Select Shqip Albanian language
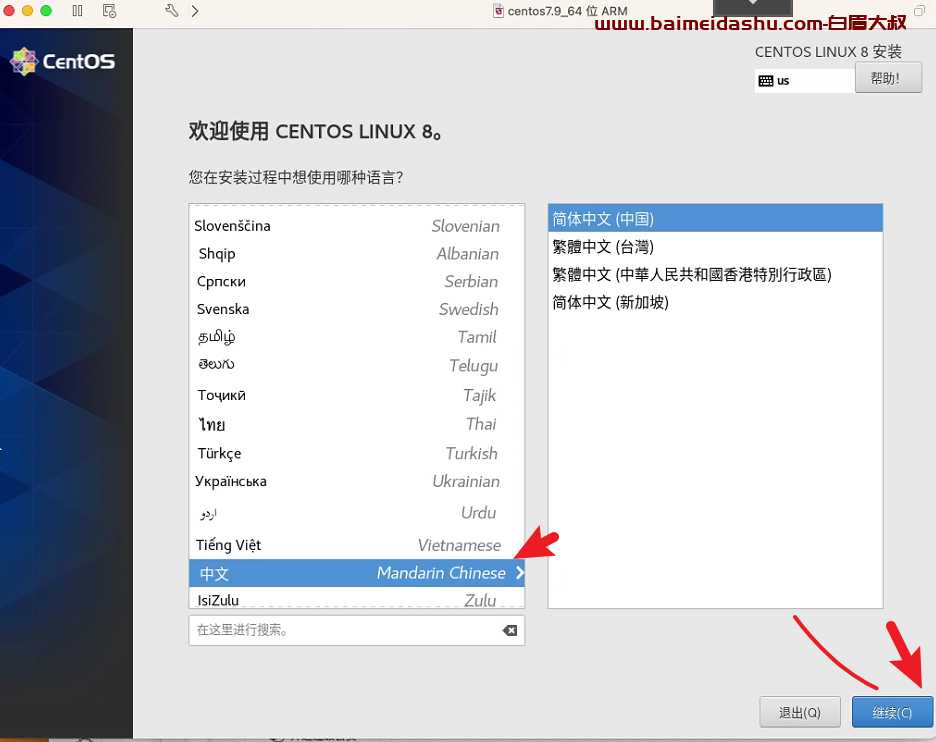This screenshot has width=936, height=742. click(x=356, y=254)
